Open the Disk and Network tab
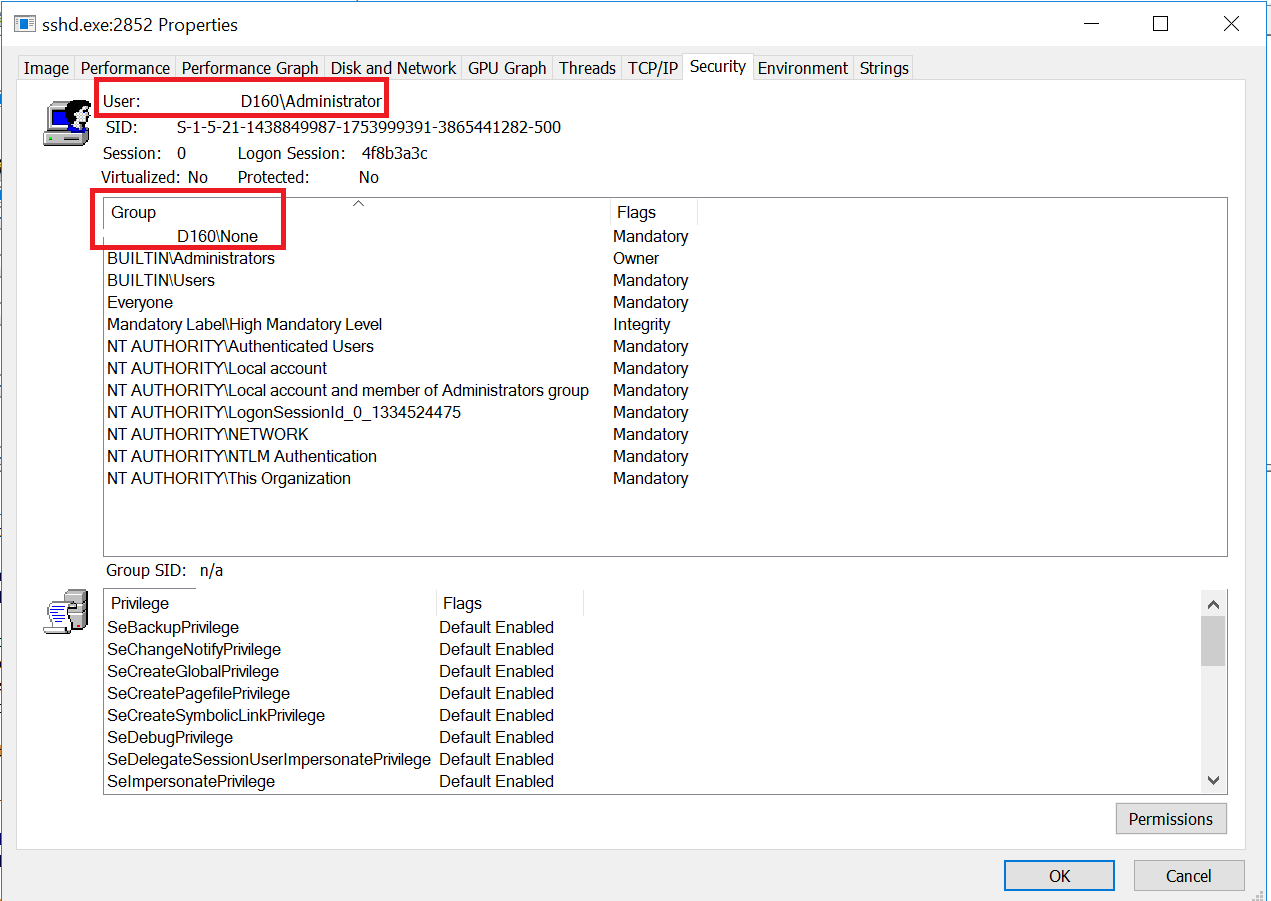Screen dimensions: 1271x901 pyautogui.click(x=392, y=67)
